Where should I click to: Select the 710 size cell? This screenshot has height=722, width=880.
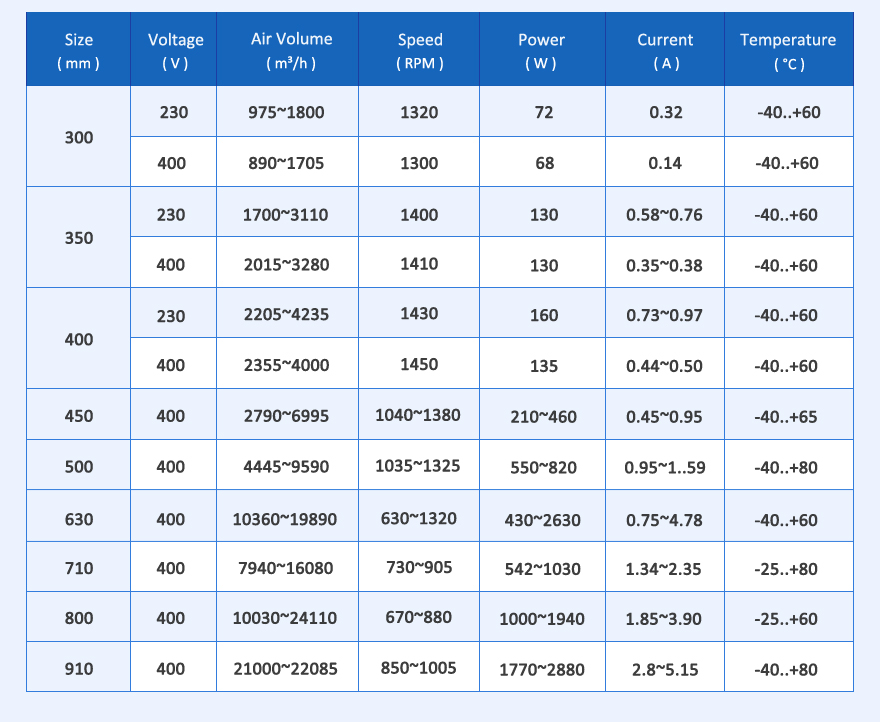tap(78, 568)
